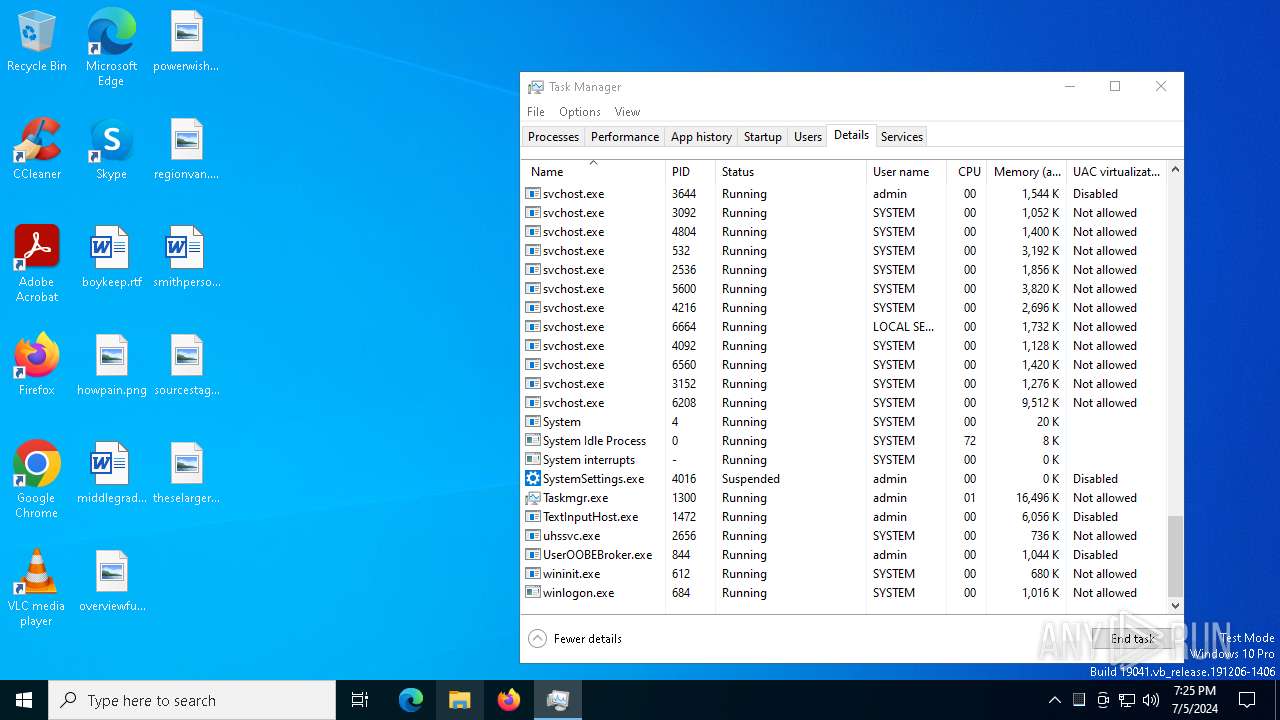Select the System Idle Process row
The image size is (1280, 720).
point(844,441)
